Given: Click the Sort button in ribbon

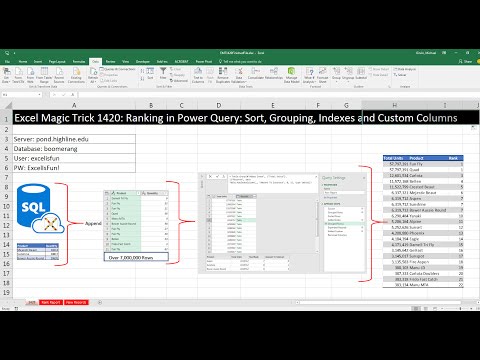Looking at the screenshot, I should 150,74.
